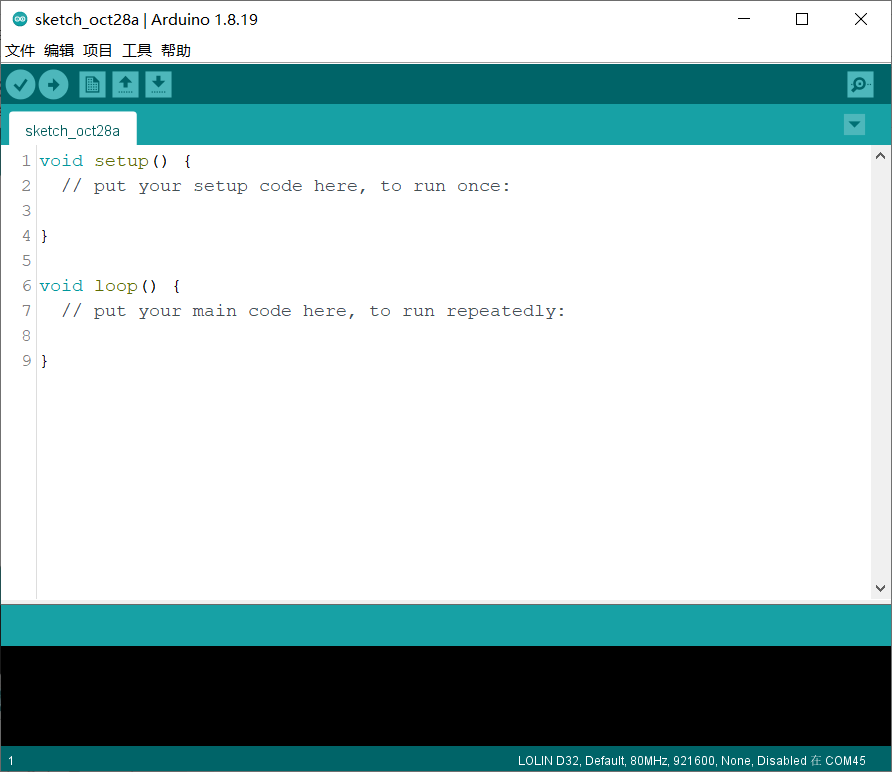Click on 'void setup() {' code line

coord(115,161)
